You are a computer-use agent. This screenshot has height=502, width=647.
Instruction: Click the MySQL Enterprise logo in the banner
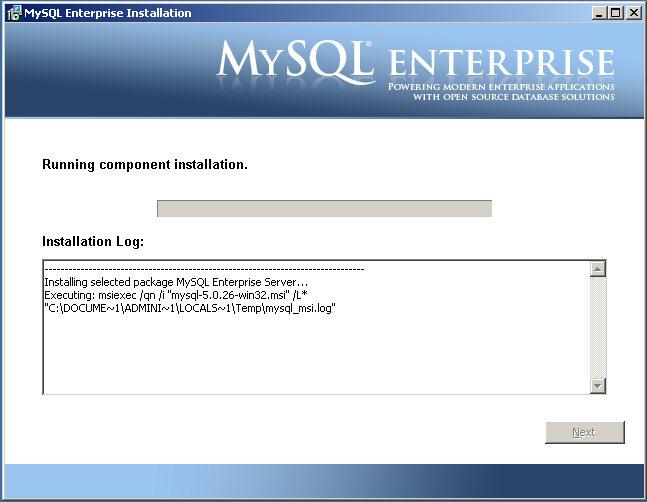(415, 62)
